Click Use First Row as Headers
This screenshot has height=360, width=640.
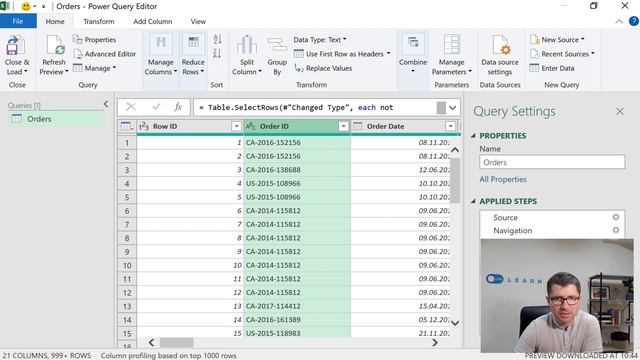(342, 54)
